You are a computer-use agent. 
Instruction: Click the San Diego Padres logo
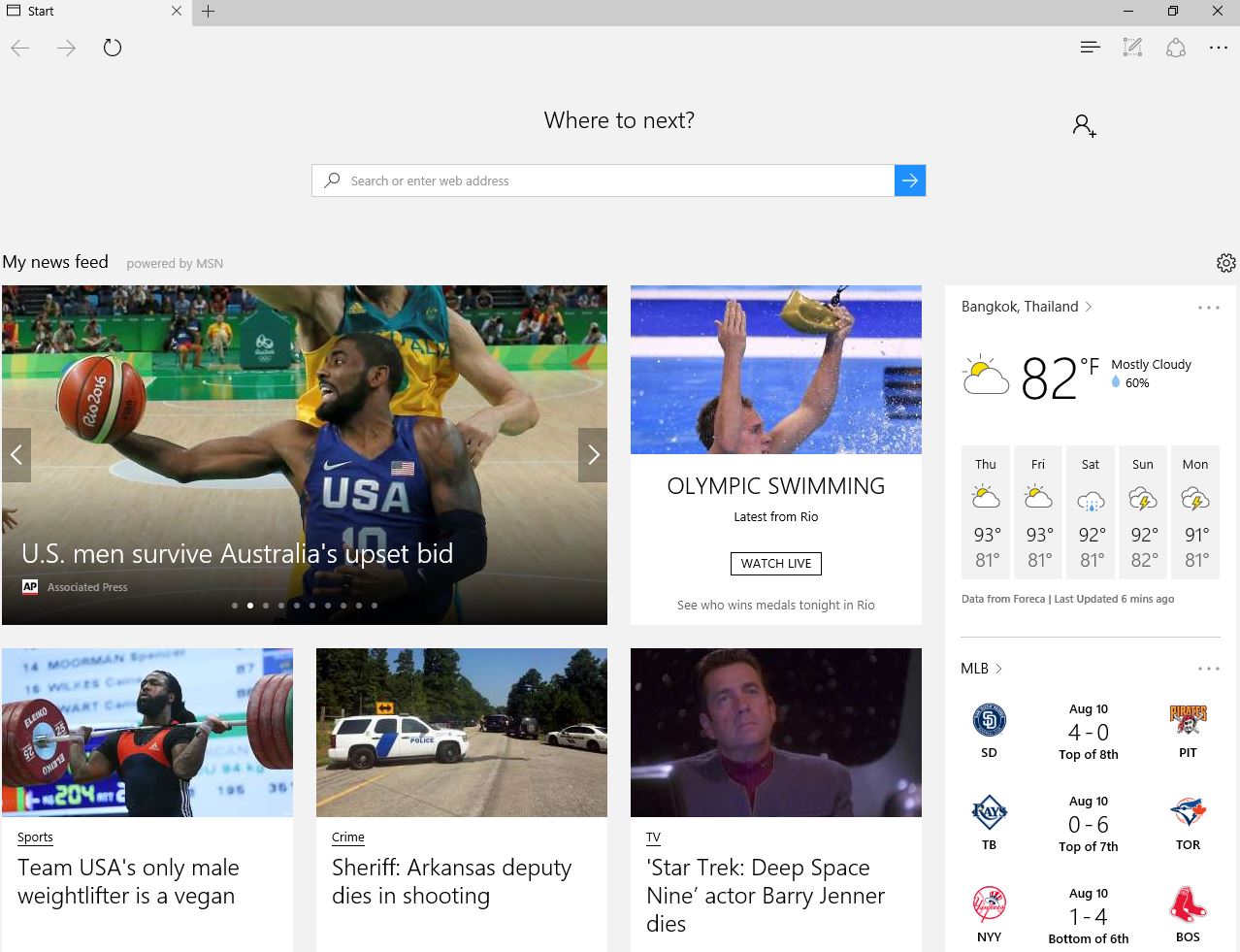(x=989, y=720)
